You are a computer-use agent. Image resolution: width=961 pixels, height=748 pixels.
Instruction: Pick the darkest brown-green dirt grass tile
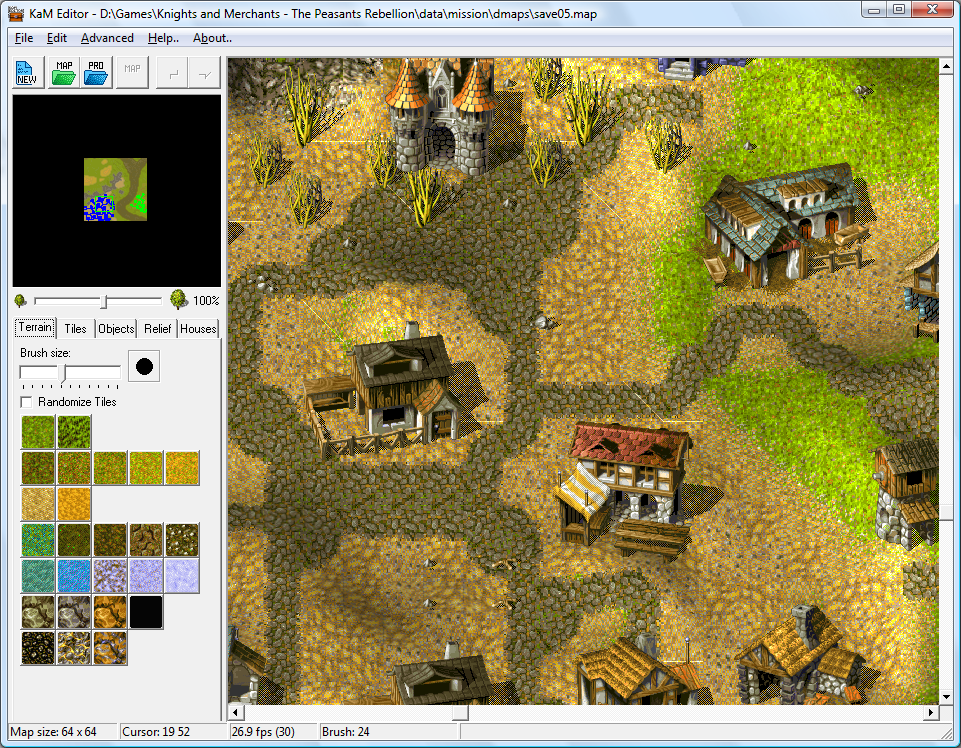pos(38,468)
